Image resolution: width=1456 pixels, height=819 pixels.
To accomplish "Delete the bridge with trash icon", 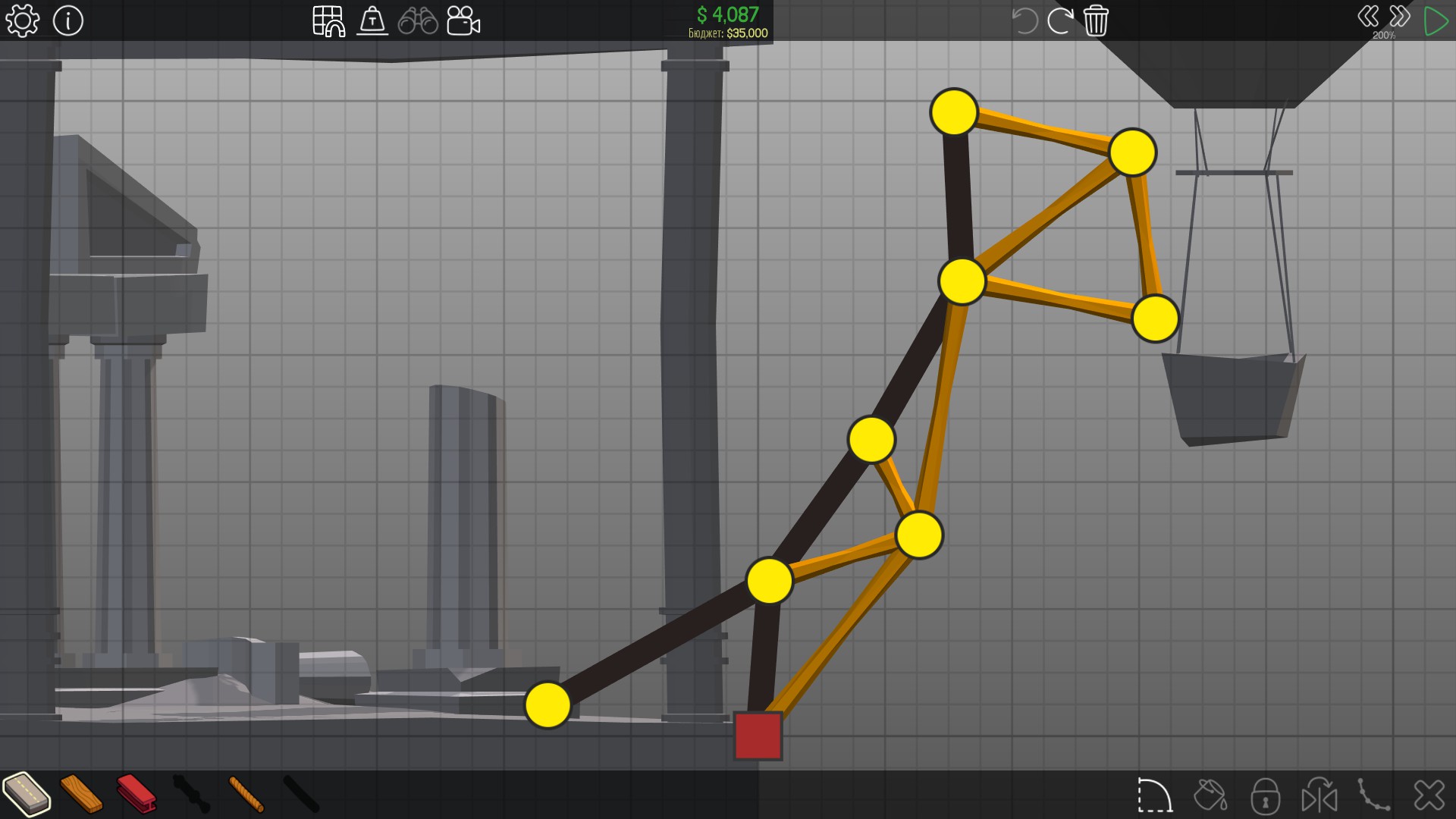I will [x=1096, y=20].
